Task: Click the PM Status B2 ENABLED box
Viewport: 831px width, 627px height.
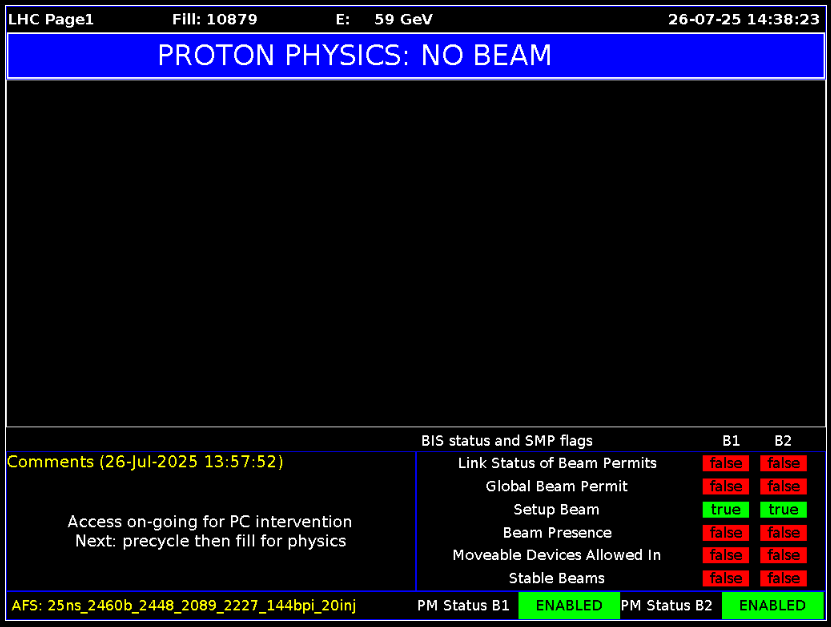Action: pos(772,605)
